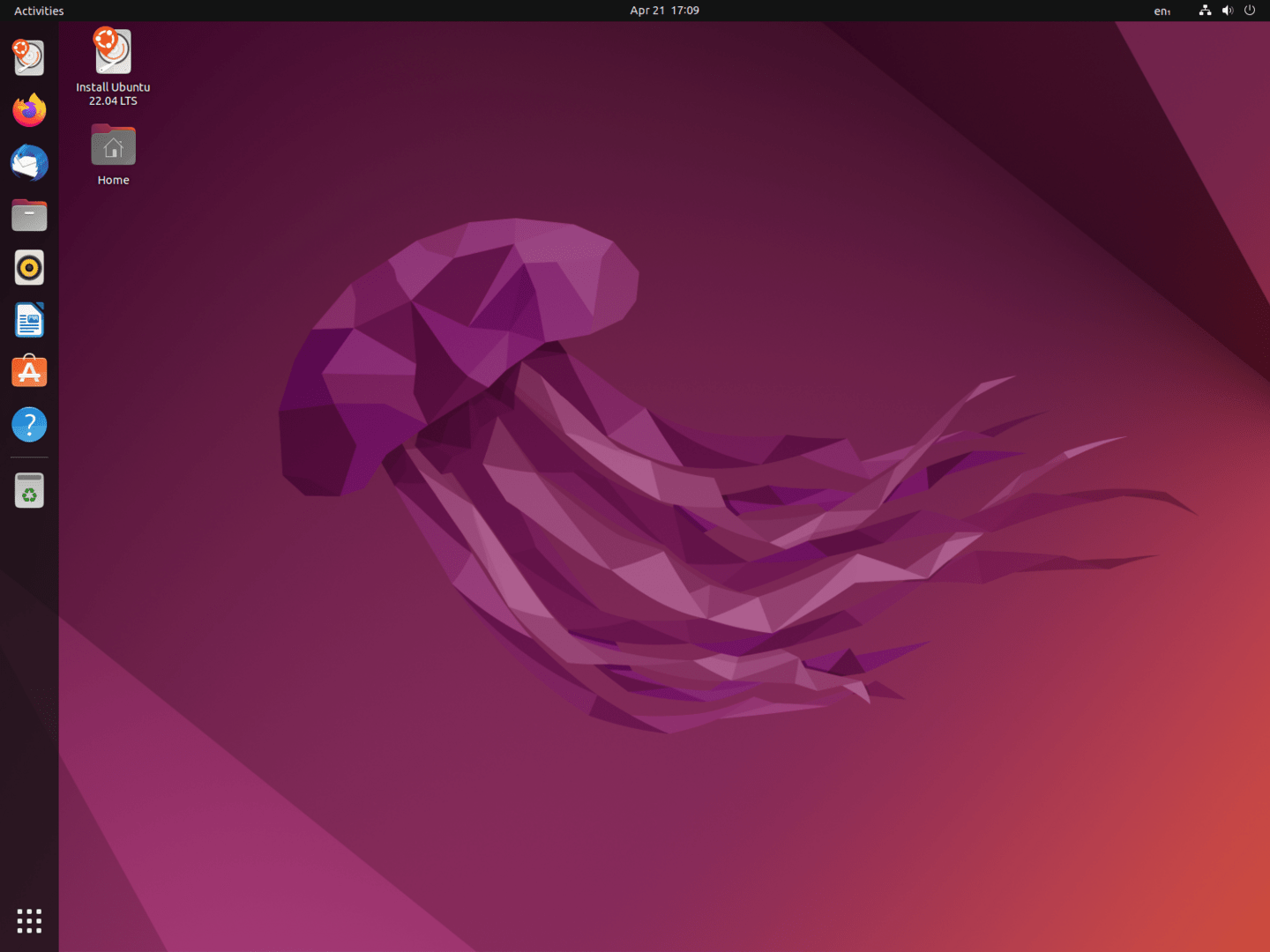Open the clock calendar at Apr 21 17:09

(664, 11)
